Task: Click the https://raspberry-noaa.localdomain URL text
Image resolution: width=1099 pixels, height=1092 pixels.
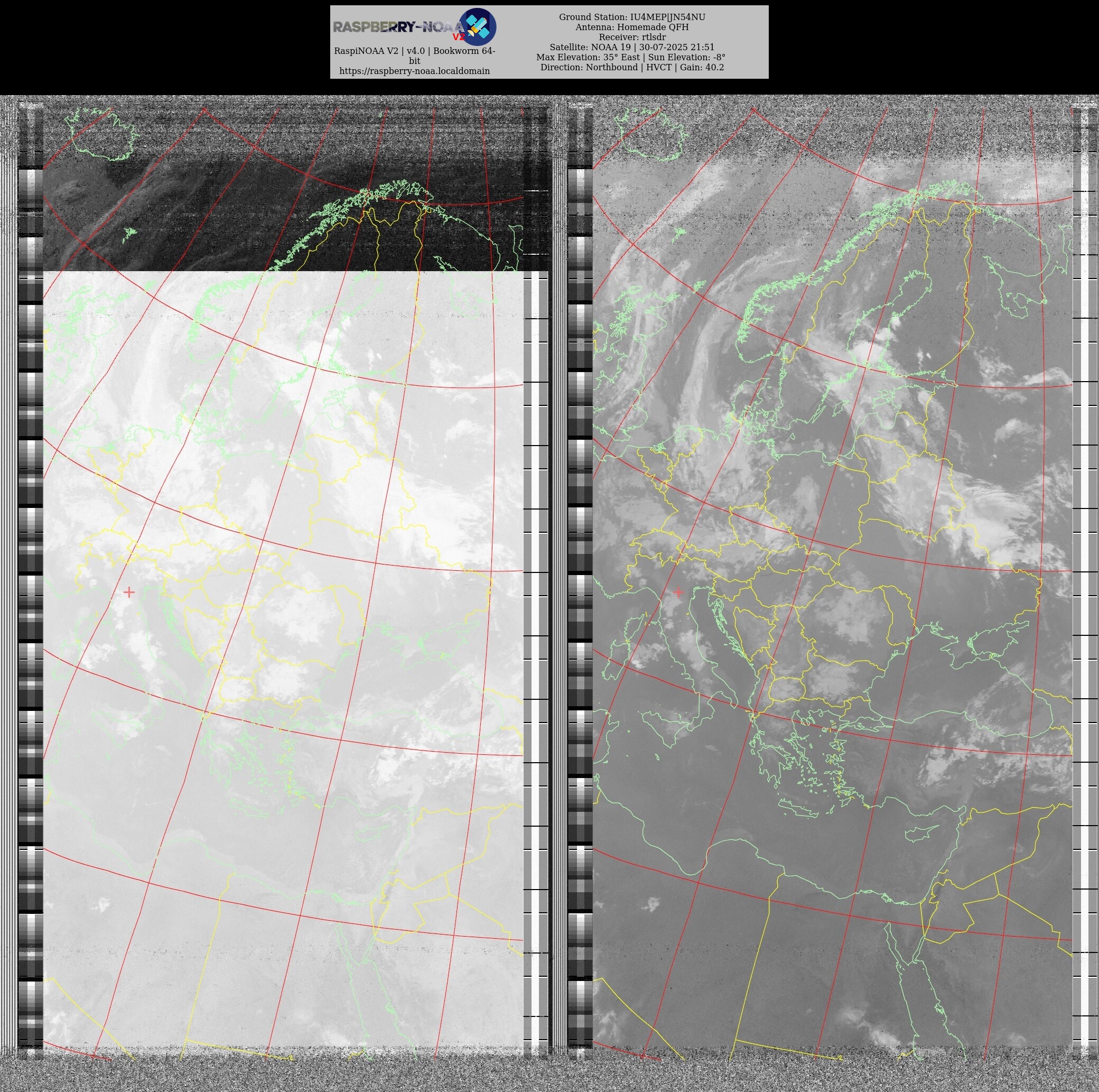Action: pos(415,71)
